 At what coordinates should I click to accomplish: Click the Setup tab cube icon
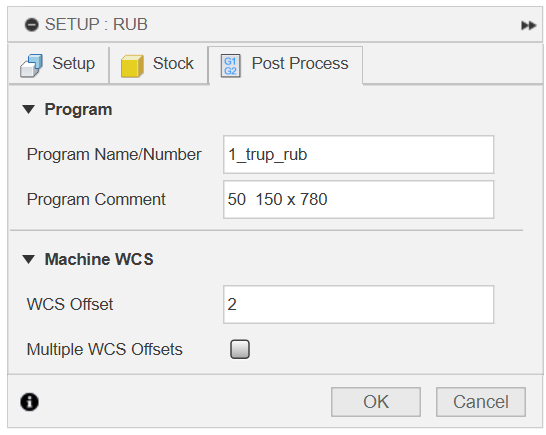(x=31, y=65)
